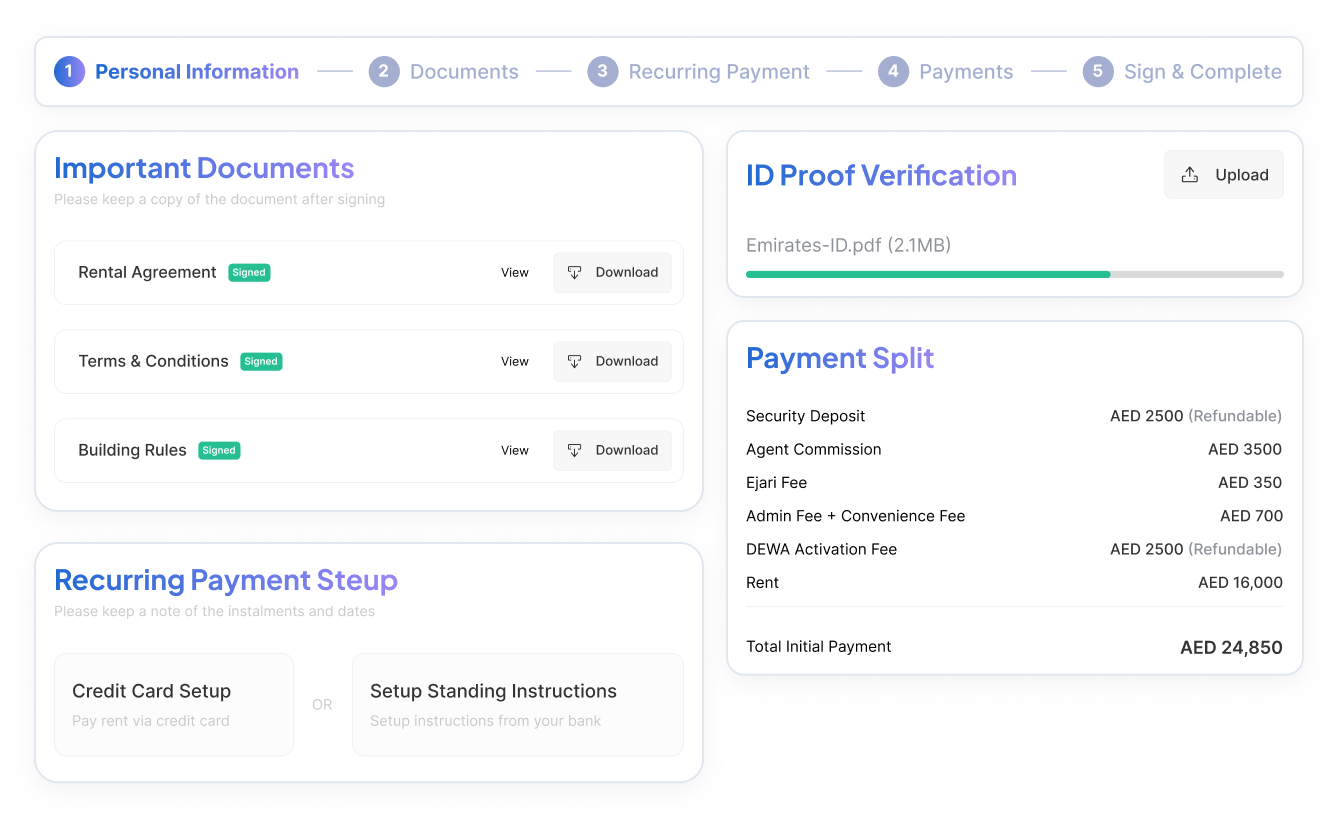Click download icon for Building Rules
Screen dimensions: 1338x820
[x=574, y=450]
